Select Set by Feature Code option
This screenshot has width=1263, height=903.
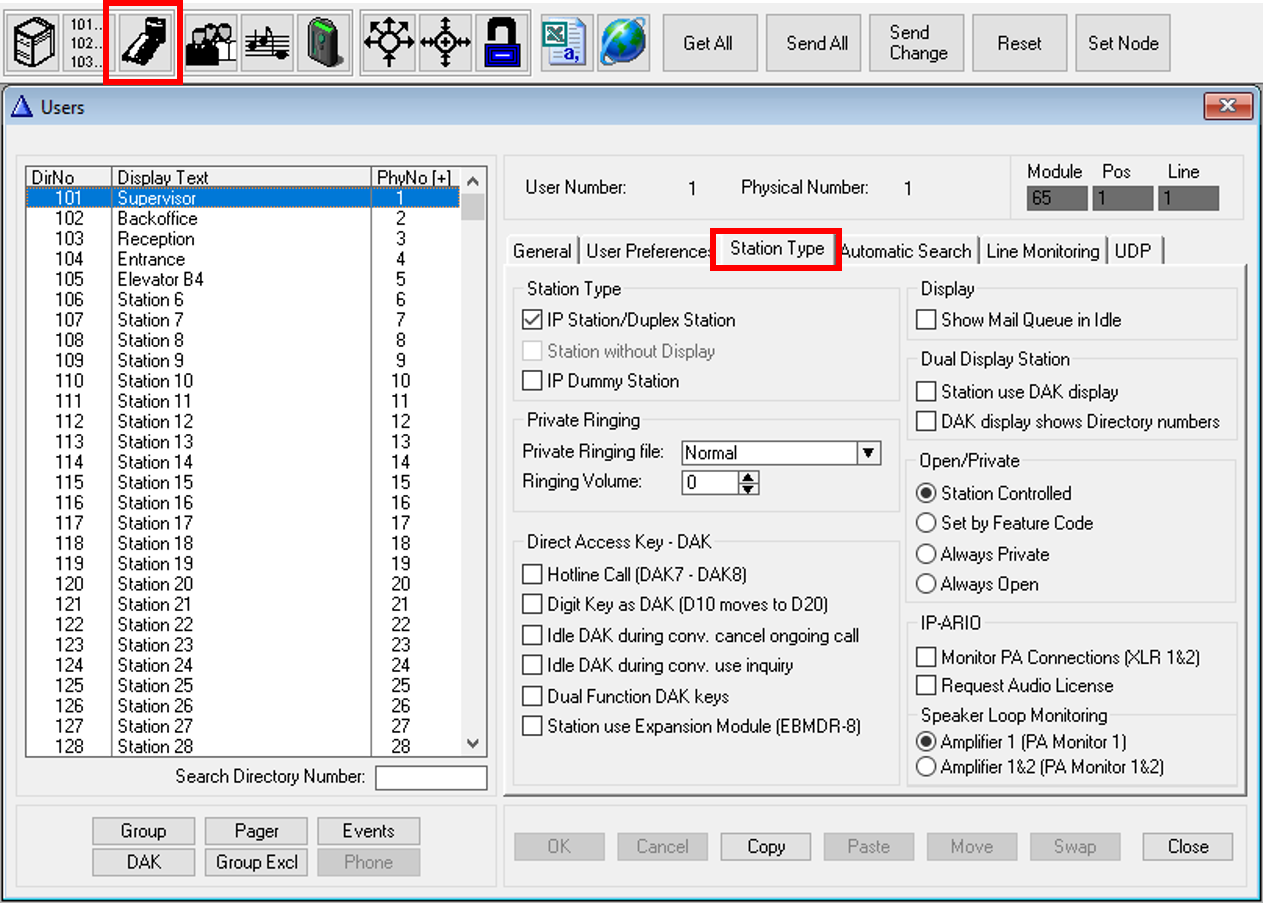[926, 523]
